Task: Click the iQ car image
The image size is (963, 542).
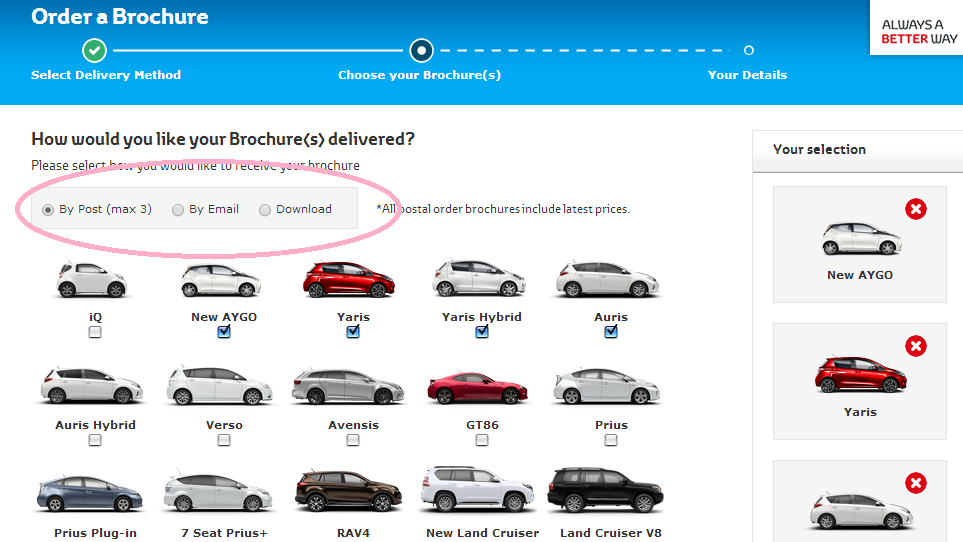Action: 91,280
